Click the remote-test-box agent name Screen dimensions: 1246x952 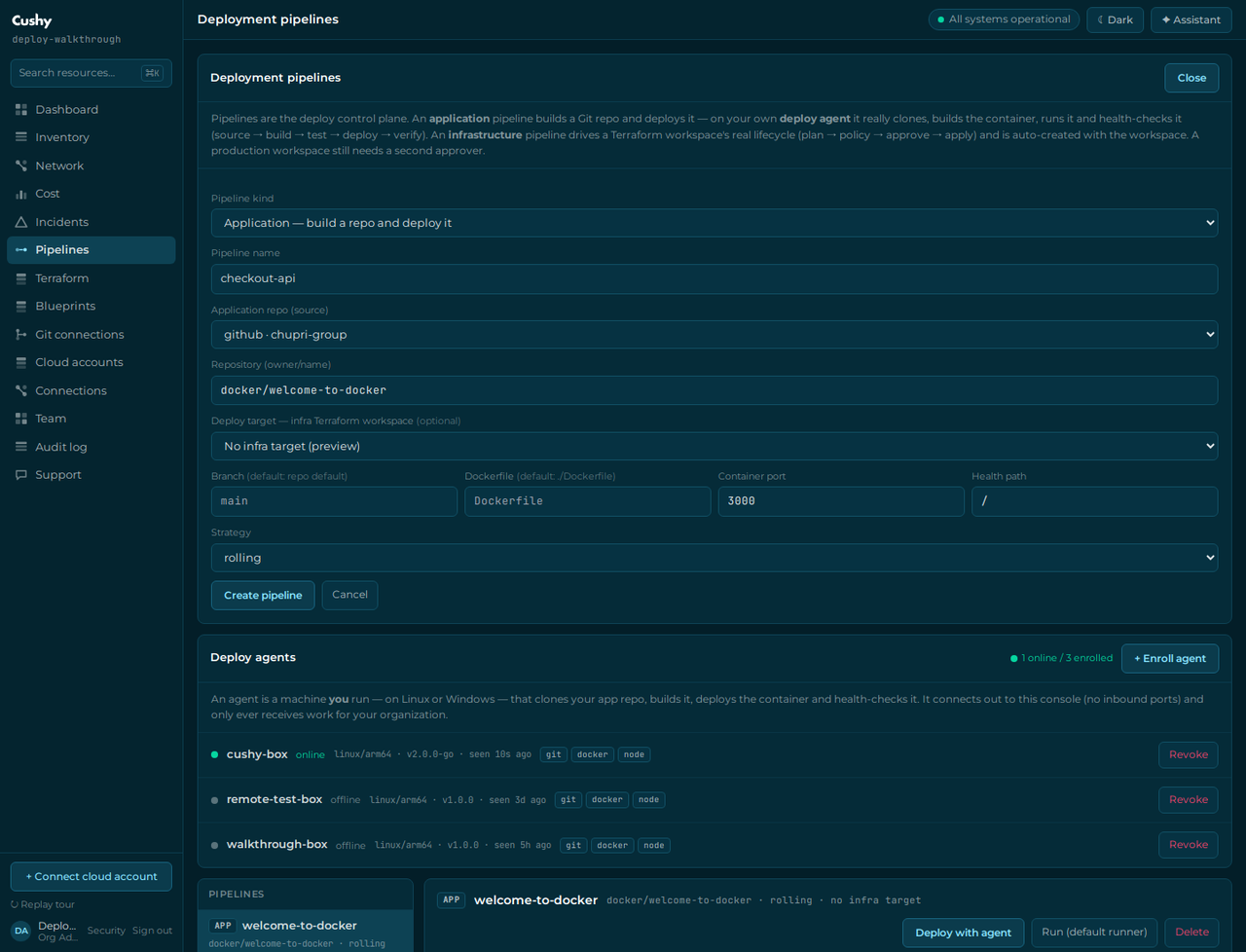[275, 799]
